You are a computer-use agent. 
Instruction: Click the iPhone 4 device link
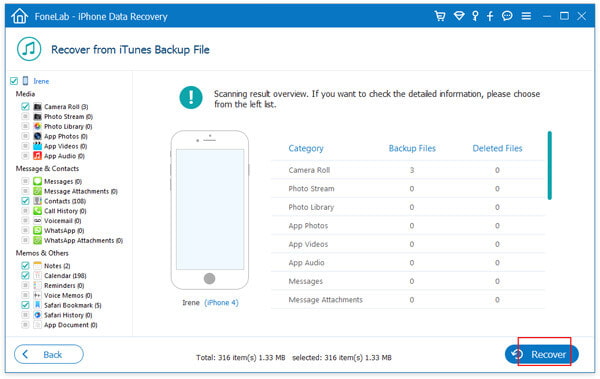221,302
